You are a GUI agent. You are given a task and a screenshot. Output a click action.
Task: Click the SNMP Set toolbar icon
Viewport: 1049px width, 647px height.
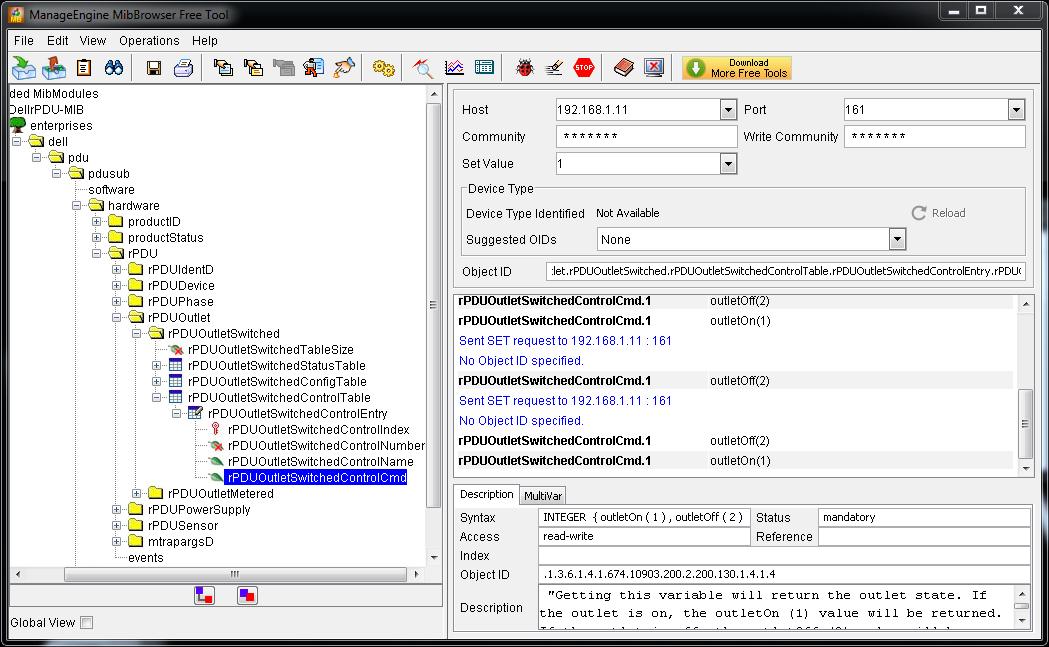click(x=313, y=68)
